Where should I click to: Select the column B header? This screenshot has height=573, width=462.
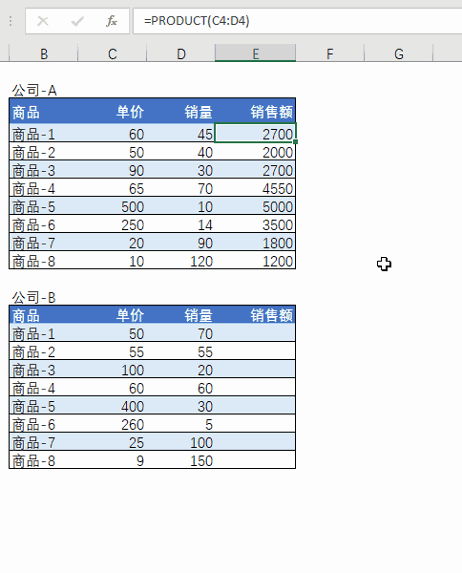pos(43,54)
